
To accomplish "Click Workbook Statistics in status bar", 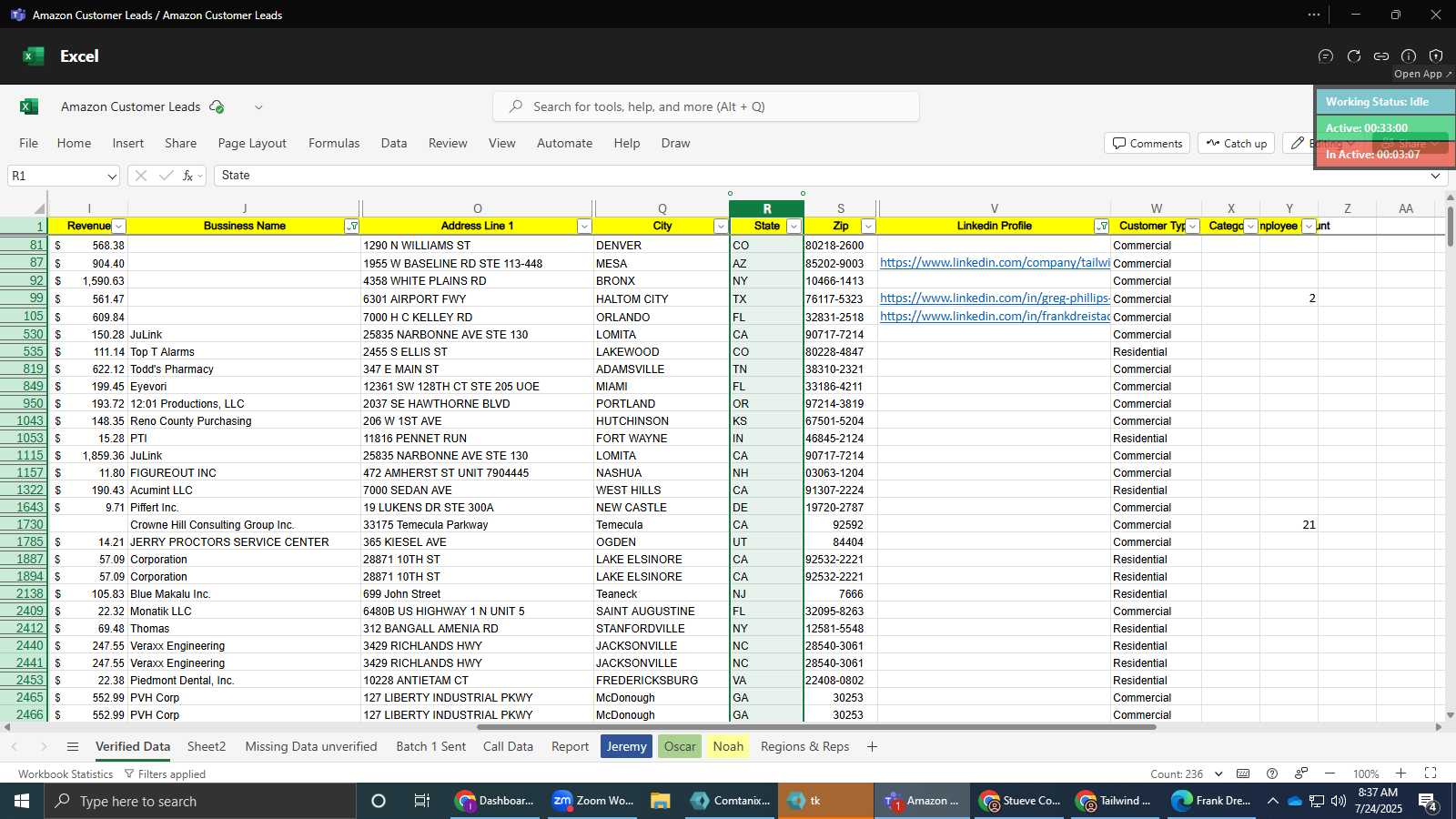I will point(66,774).
